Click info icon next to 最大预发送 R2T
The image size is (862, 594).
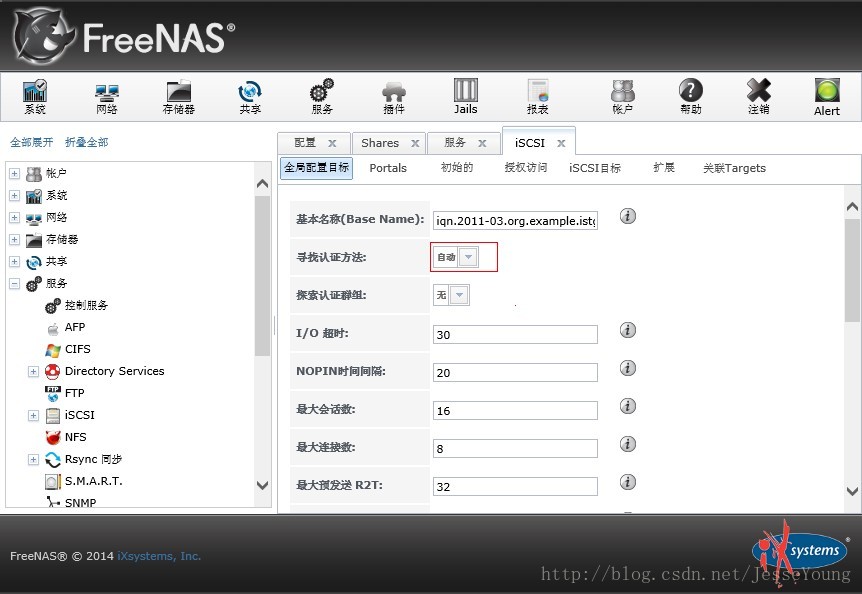pos(628,481)
